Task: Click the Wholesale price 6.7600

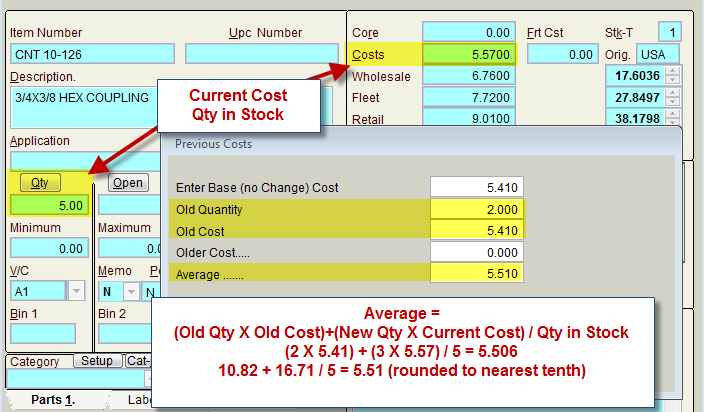Action: pos(469,75)
